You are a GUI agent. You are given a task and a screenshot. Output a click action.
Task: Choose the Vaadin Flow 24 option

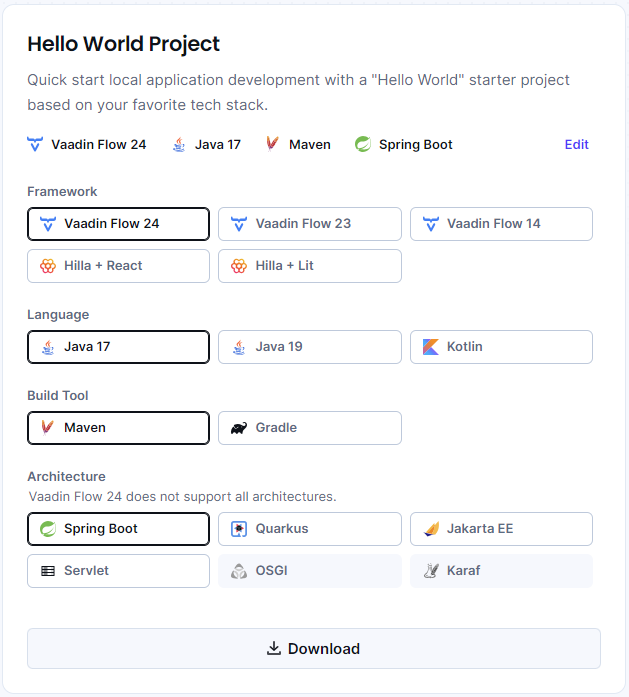pyautogui.click(x=118, y=224)
